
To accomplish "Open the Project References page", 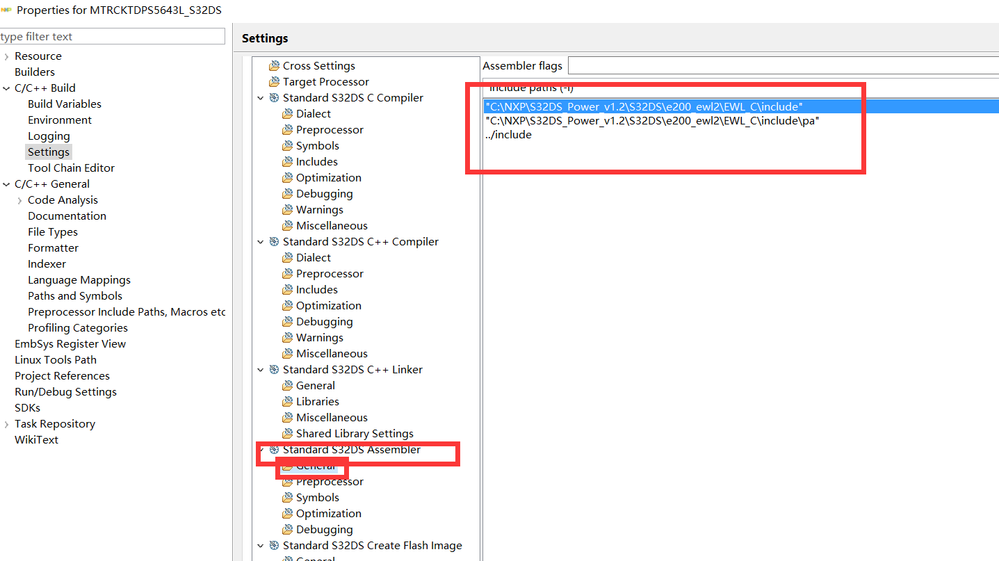I will pyautogui.click(x=62, y=376).
